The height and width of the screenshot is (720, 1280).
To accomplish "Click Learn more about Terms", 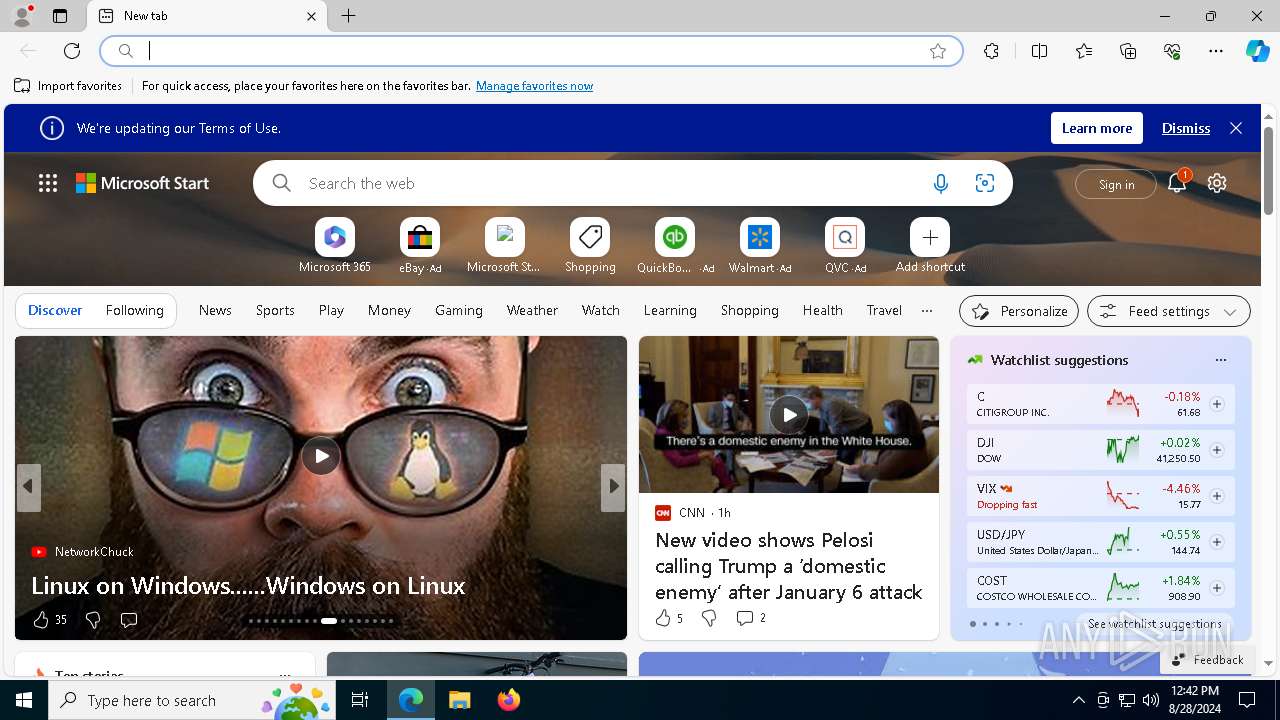I will coord(1097,128).
